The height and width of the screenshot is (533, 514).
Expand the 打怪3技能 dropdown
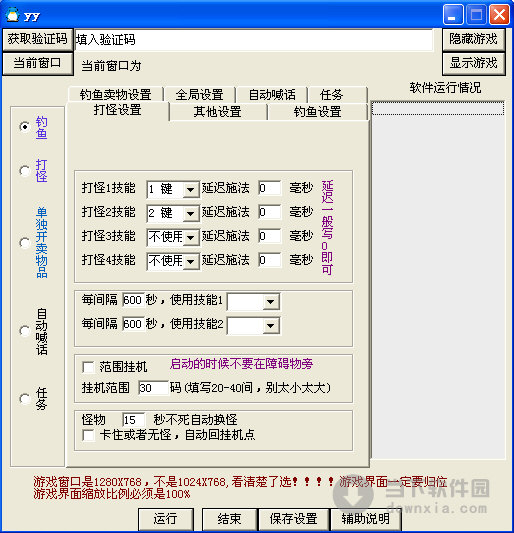click(x=191, y=237)
